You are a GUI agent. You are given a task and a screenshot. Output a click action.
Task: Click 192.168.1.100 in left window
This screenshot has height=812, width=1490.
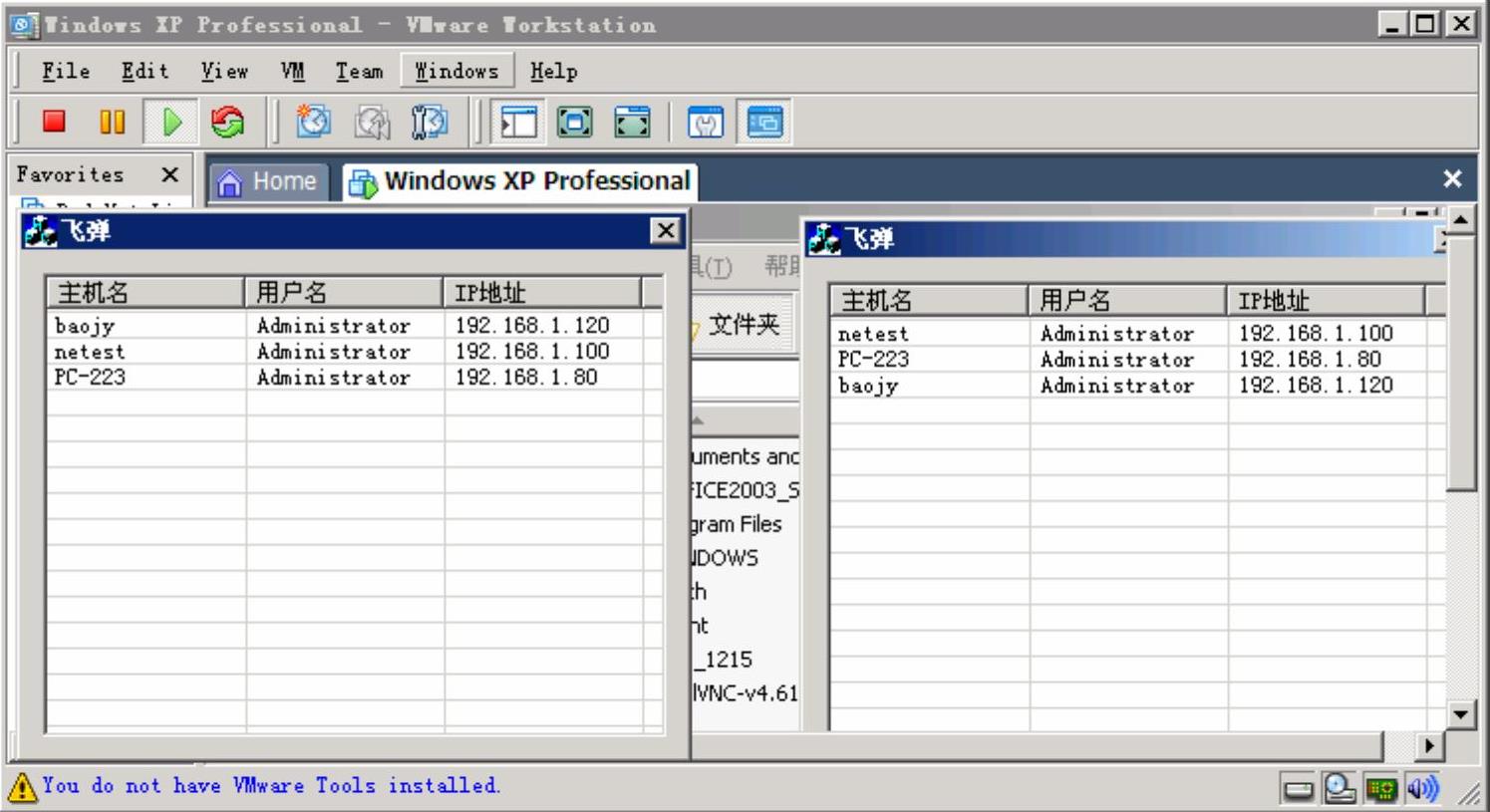pos(532,352)
